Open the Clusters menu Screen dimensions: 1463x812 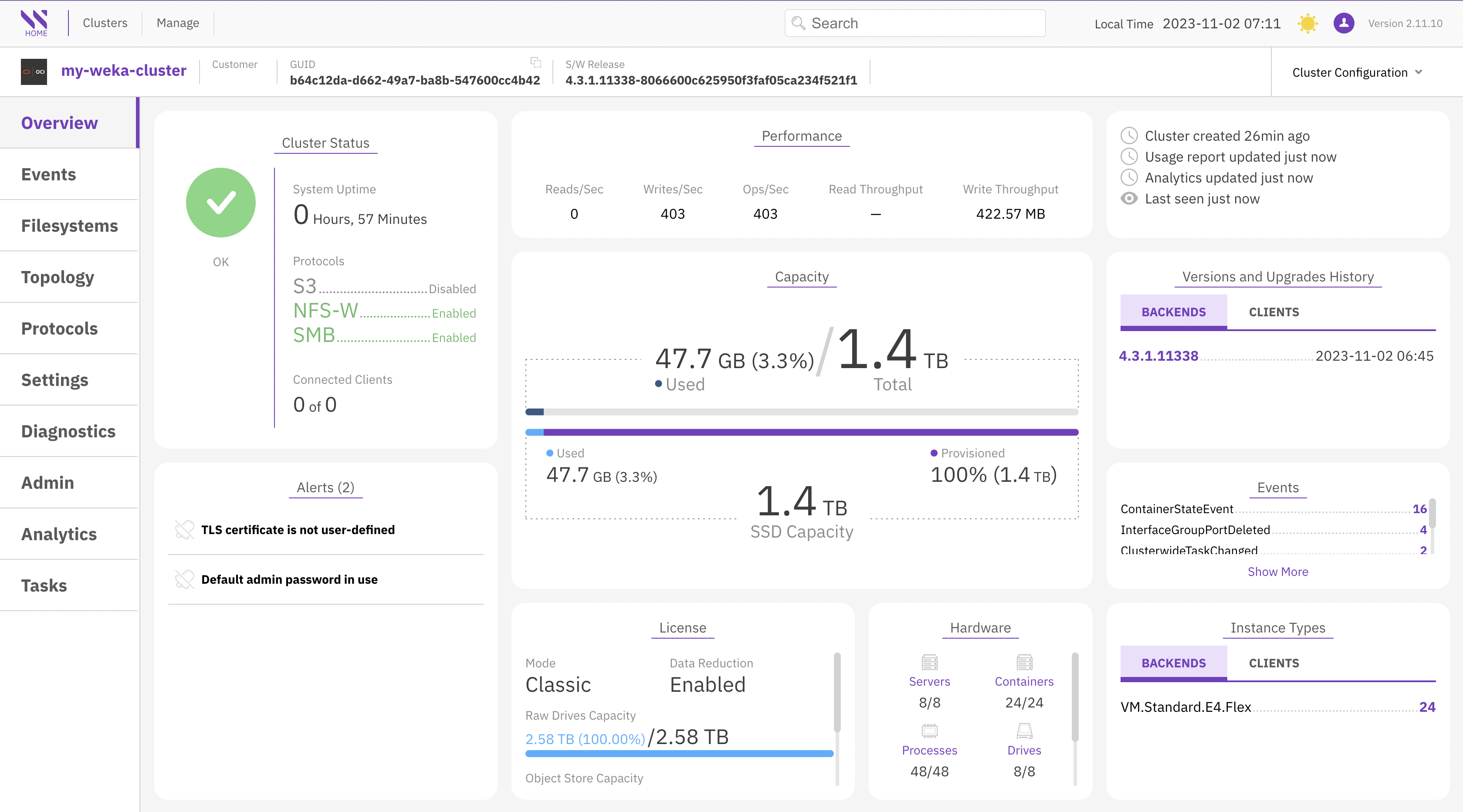(x=105, y=23)
